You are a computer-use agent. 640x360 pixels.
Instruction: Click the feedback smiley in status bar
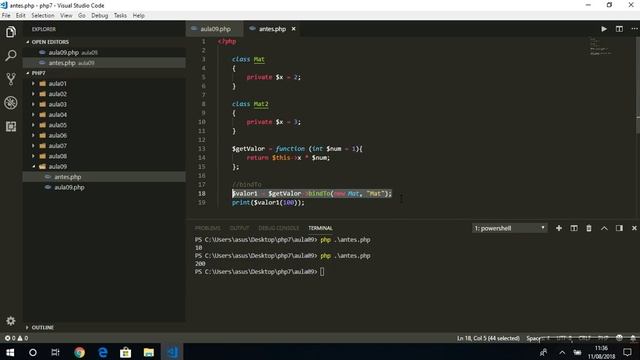(x=620, y=338)
